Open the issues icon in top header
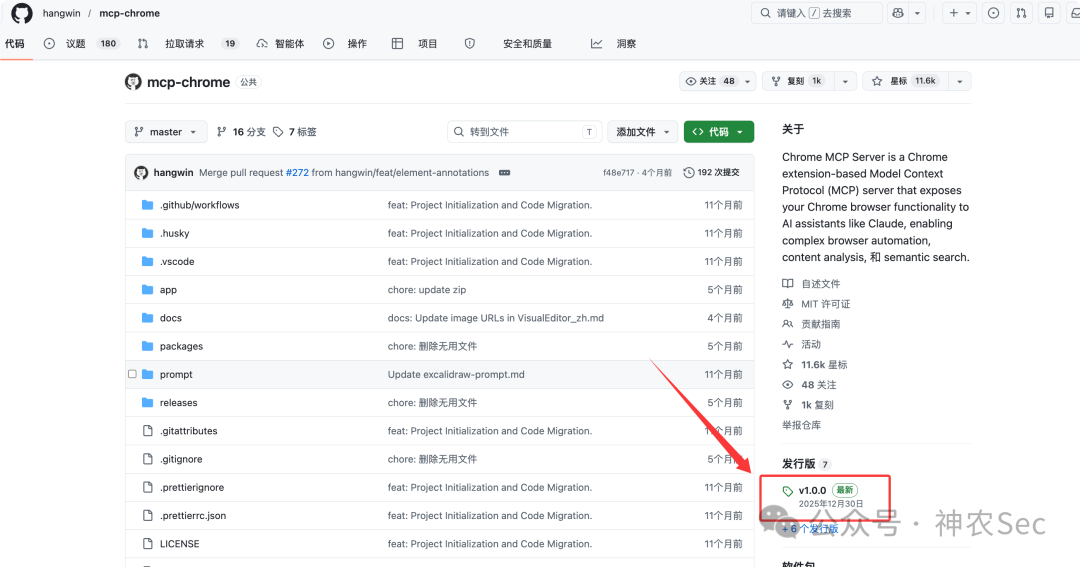 (x=993, y=13)
